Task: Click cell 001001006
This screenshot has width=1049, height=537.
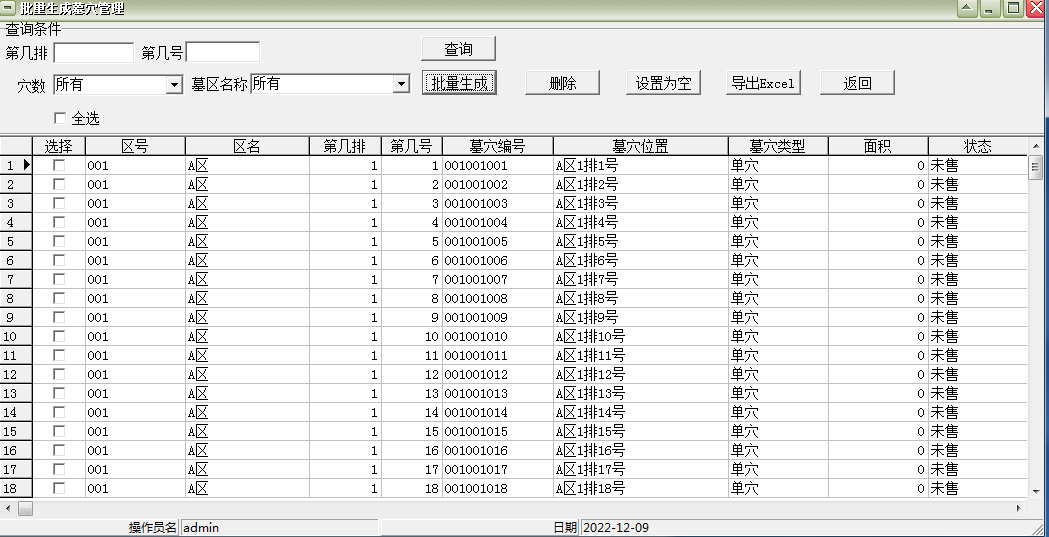Action: (498, 260)
